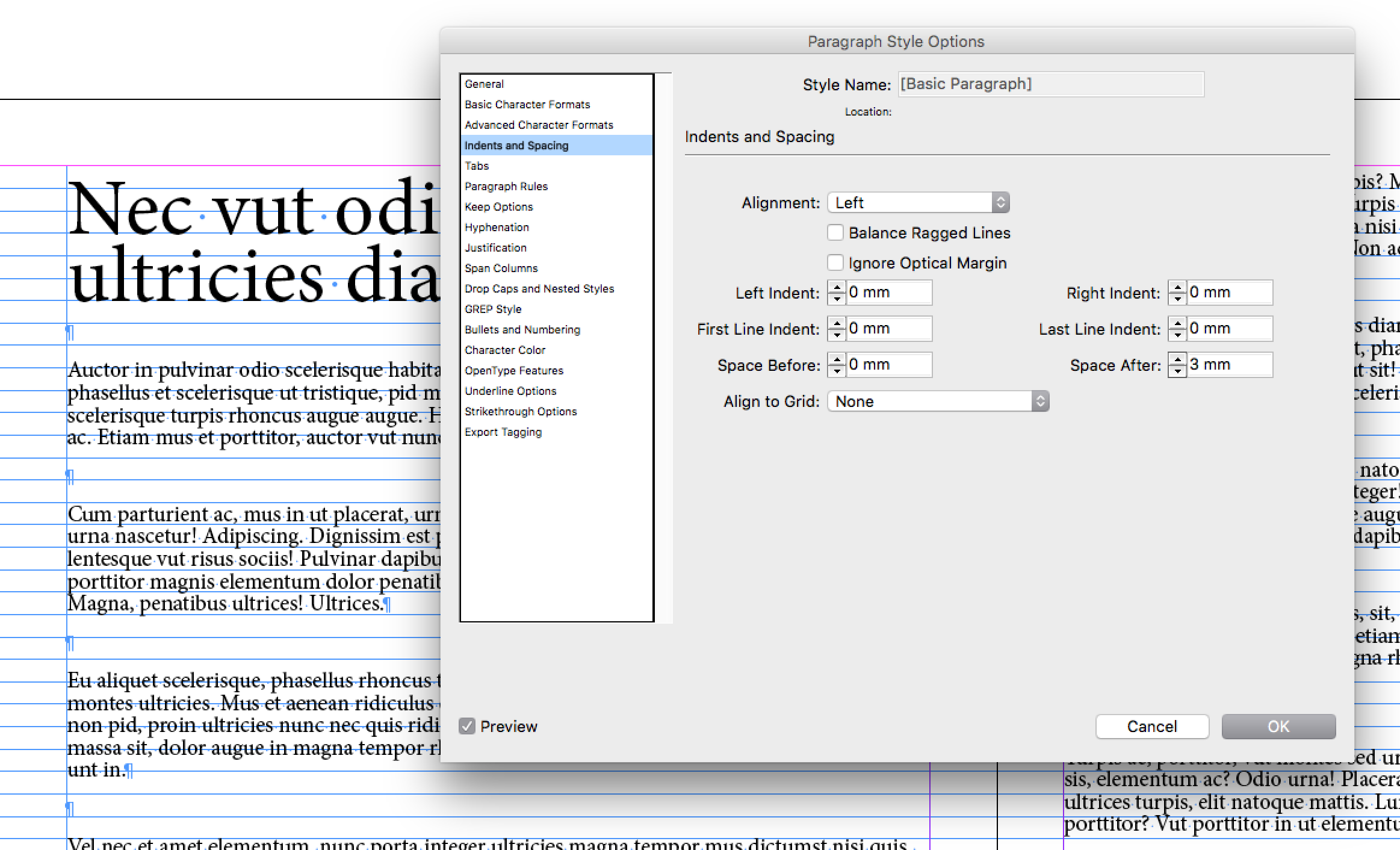Image resolution: width=1400 pixels, height=850 pixels.
Task: Increase Right Indent with up arrow
Action: 1177,287
